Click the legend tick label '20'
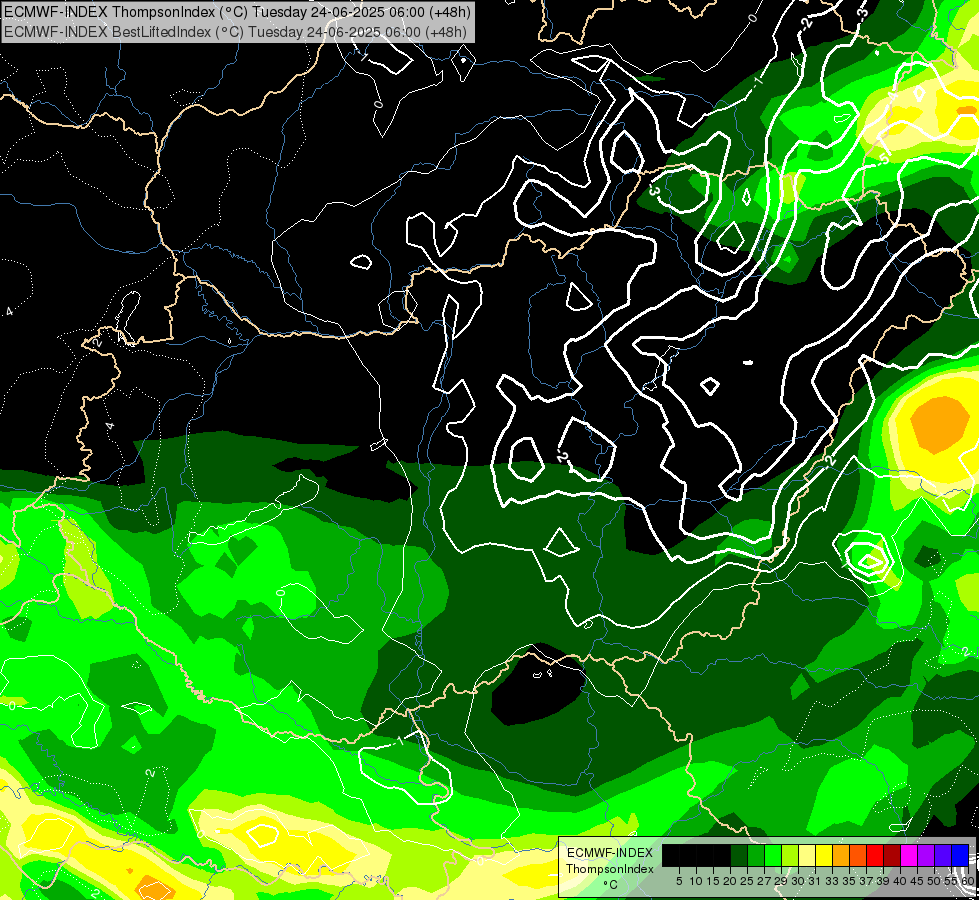Viewport: 979px width, 900px height. tap(730, 881)
